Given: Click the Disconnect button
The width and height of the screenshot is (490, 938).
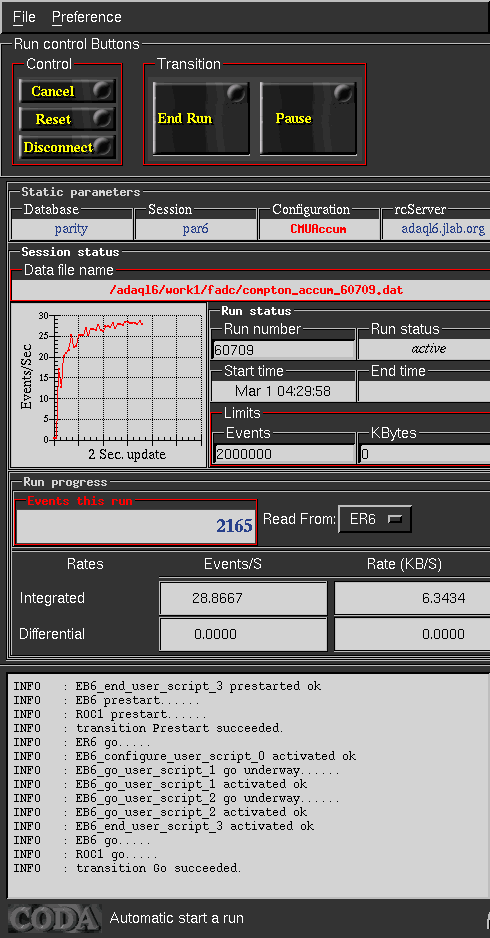Looking at the screenshot, I should coord(67,147).
